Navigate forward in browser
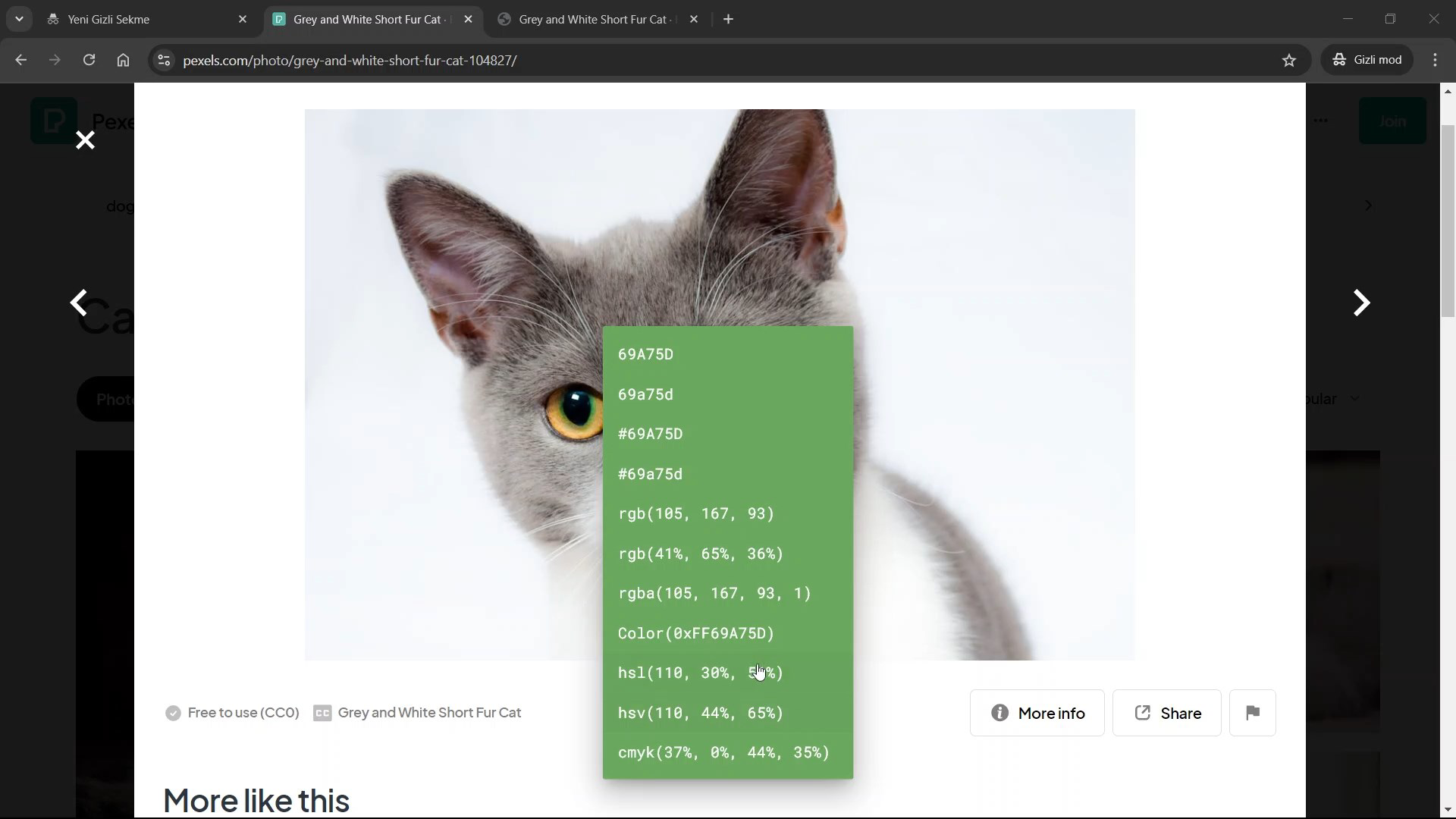This screenshot has width=1456, height=819. [55, 60]
